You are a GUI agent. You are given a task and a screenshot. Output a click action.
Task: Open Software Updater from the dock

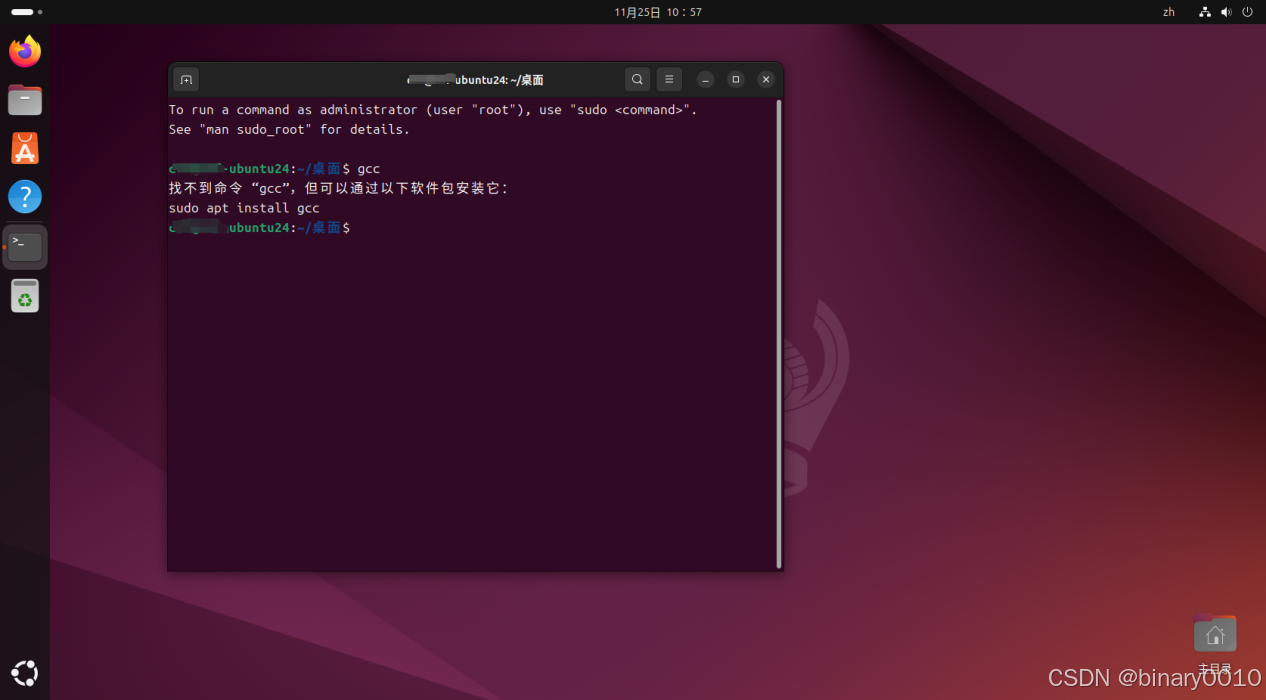pyautogui.click(x=25, y=295)
